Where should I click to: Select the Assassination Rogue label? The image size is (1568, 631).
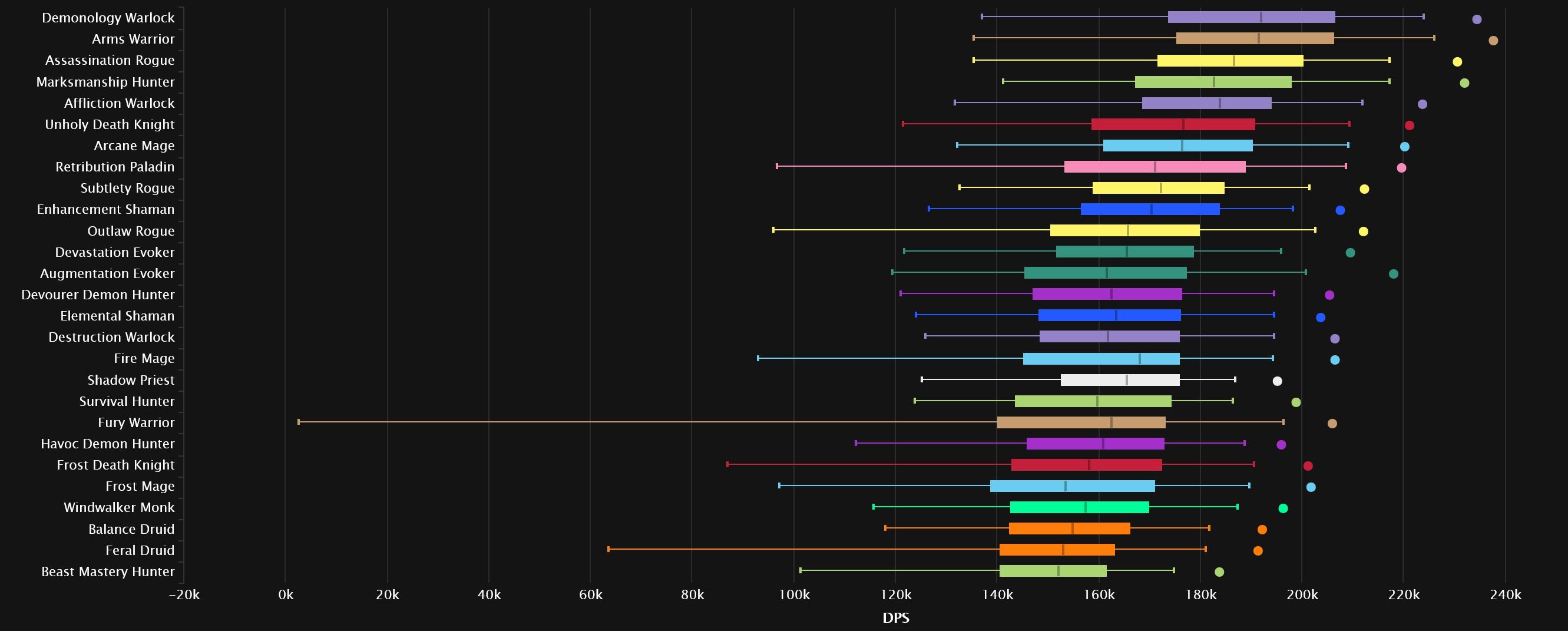point(110,60)
